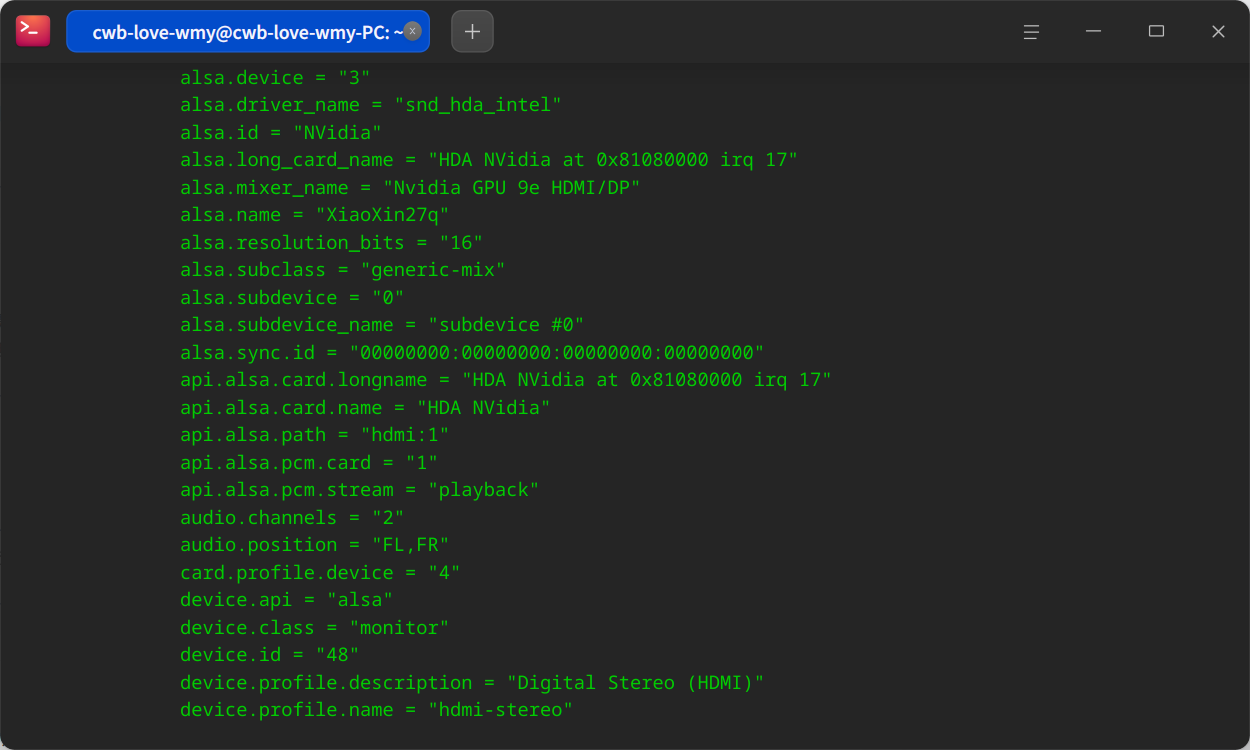Viewport: 1250px width, 750px height.
Task: Click the alsa.long_card_name line
Action: tap(489, 160)
